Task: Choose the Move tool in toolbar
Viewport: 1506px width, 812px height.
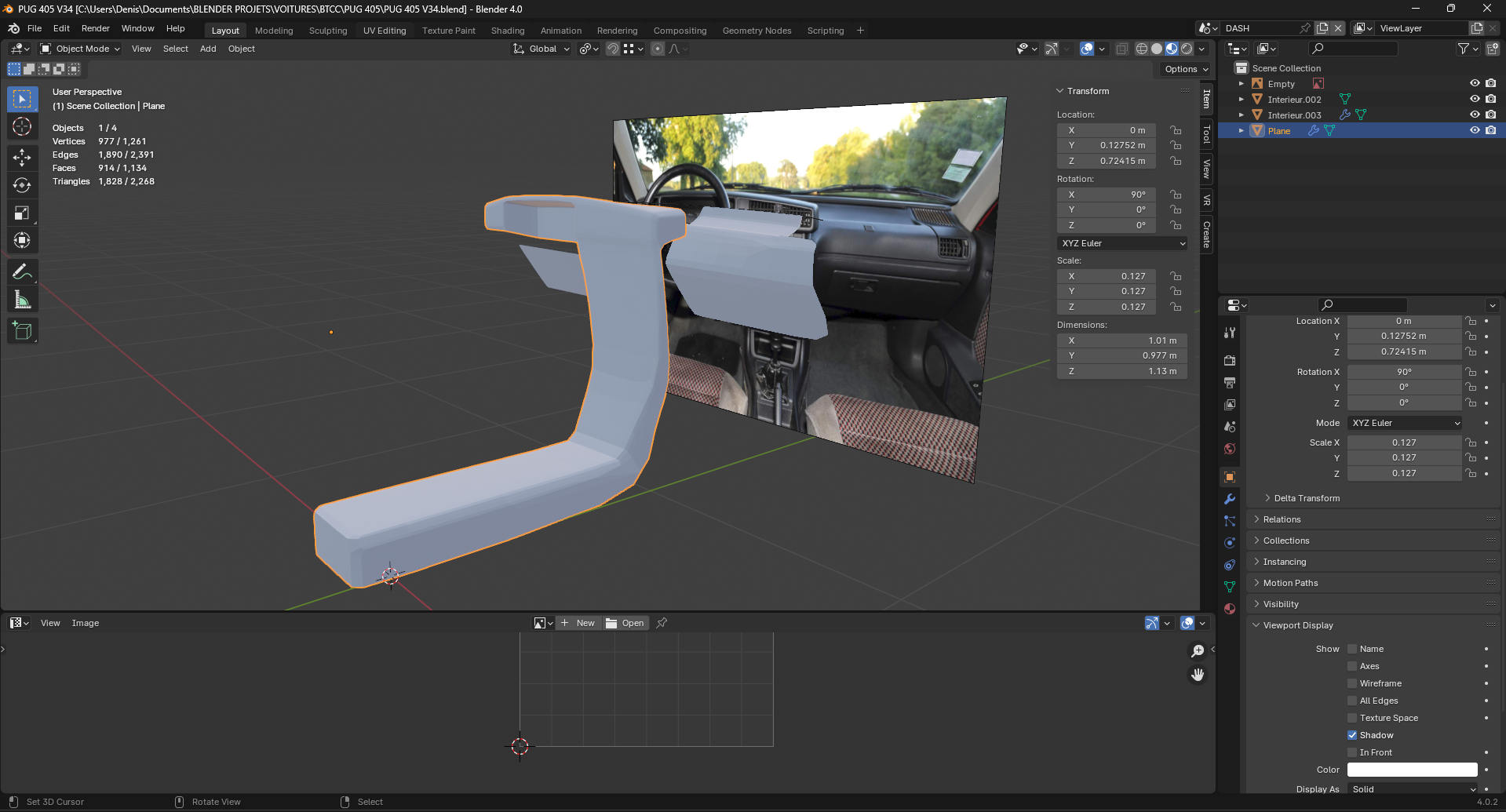Action: point(22,158)
